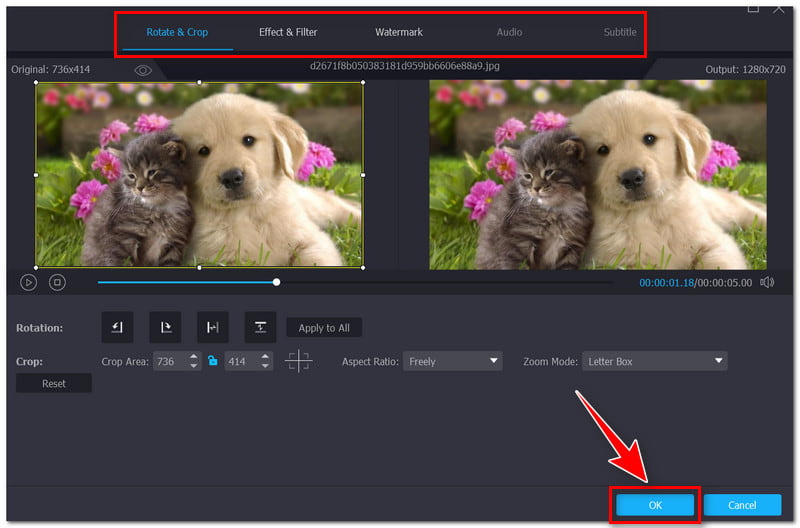This screenshot has height=528, width=800.
Task: Expand the Zoom Mode dropdown
Action: click(x=654, y=361)
